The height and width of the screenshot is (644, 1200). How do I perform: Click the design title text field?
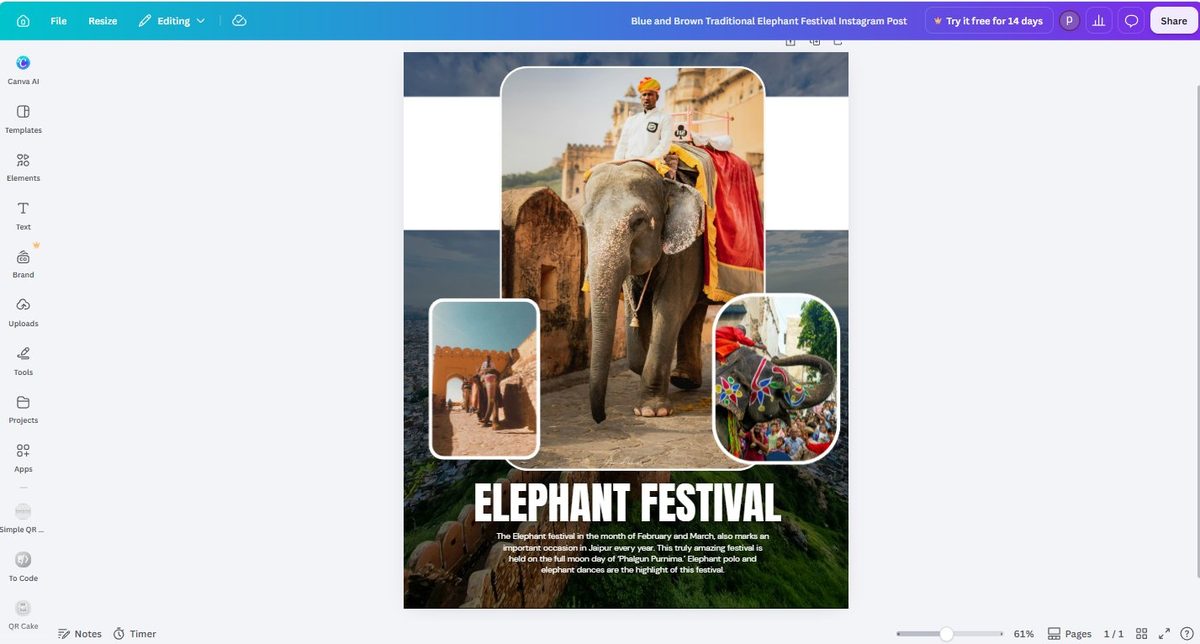coord(769,21)
